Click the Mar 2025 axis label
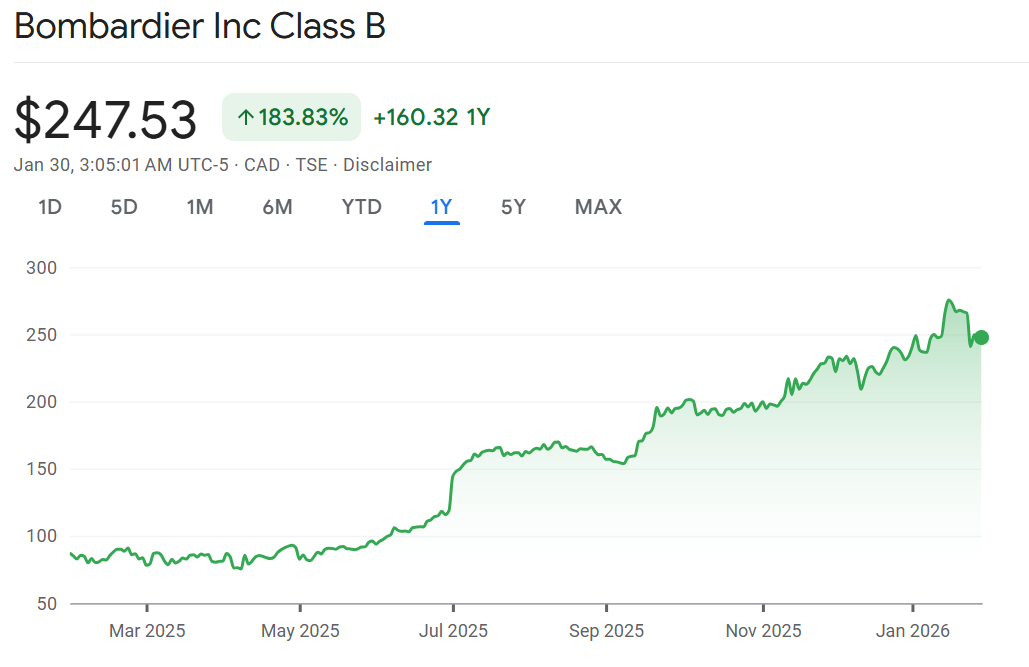The height and width of the screenshot is (667, 1029). (x=147, y=631)
